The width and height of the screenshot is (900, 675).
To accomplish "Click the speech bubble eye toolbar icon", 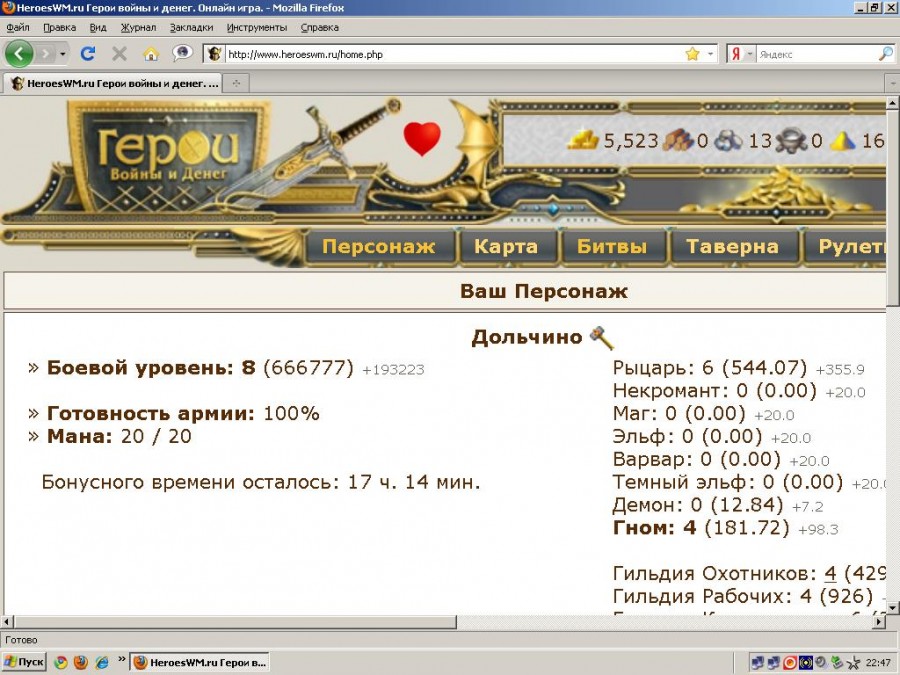I will click(183, 53).
